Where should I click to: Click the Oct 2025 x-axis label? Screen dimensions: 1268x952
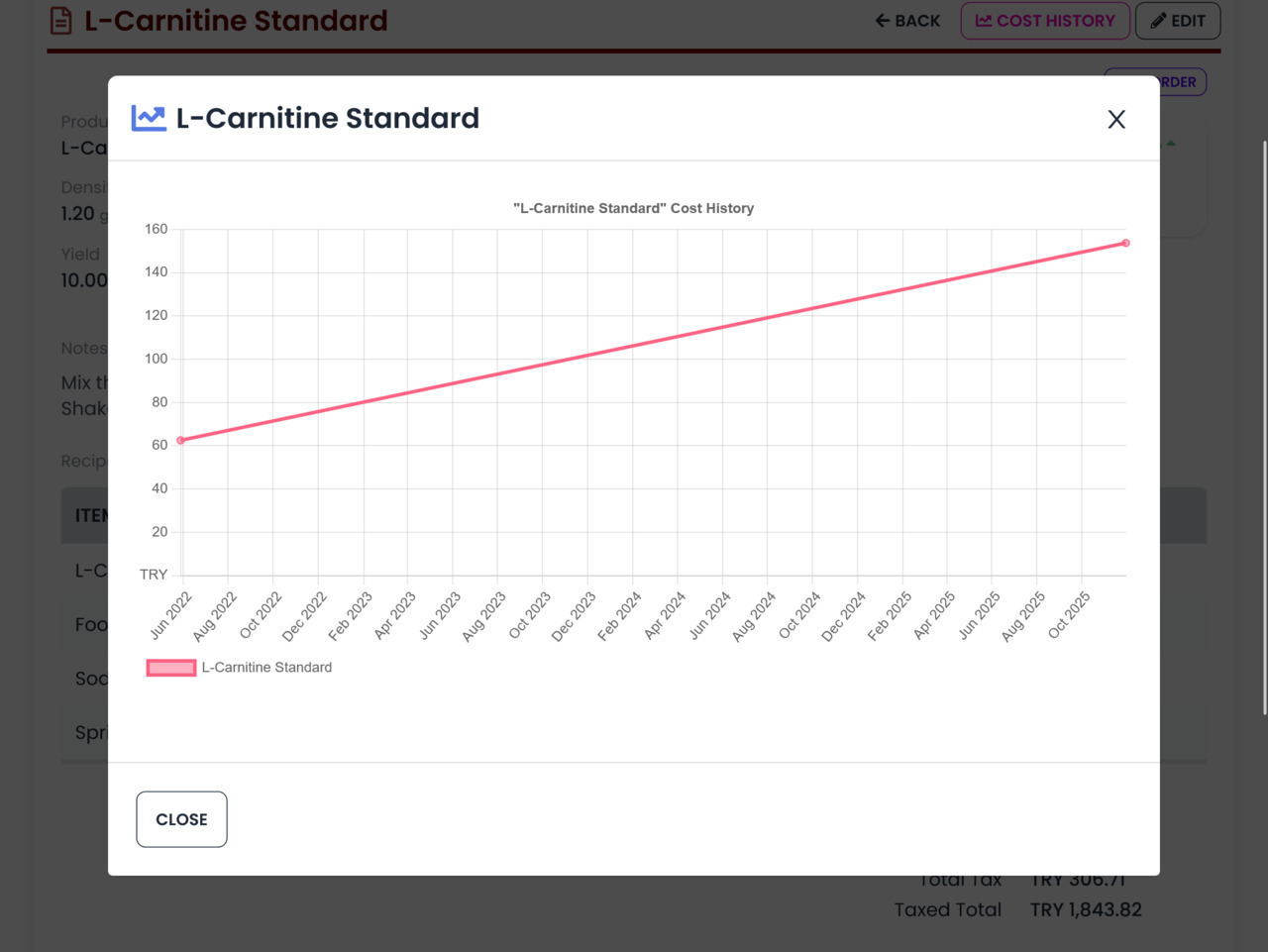(1070, 614)
